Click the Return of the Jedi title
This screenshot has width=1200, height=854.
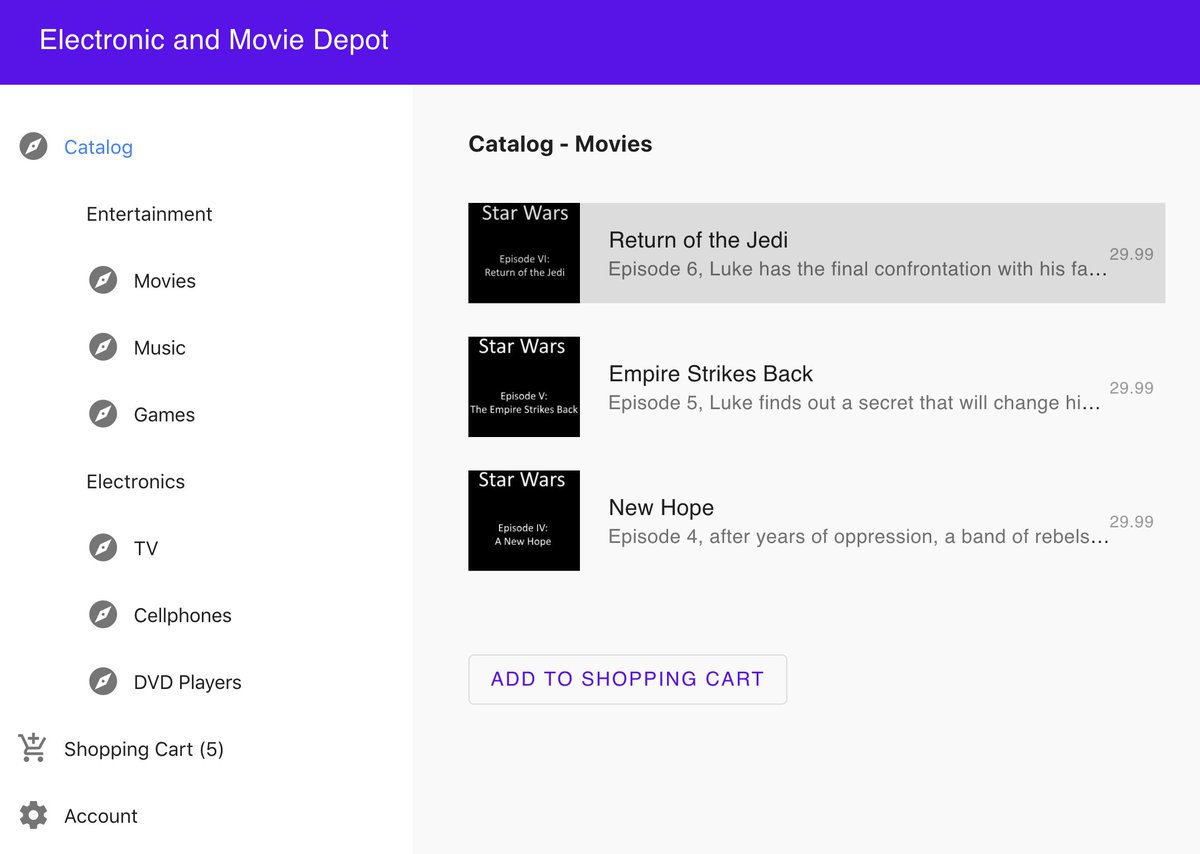pyautogui.click(x=698, y=240)
